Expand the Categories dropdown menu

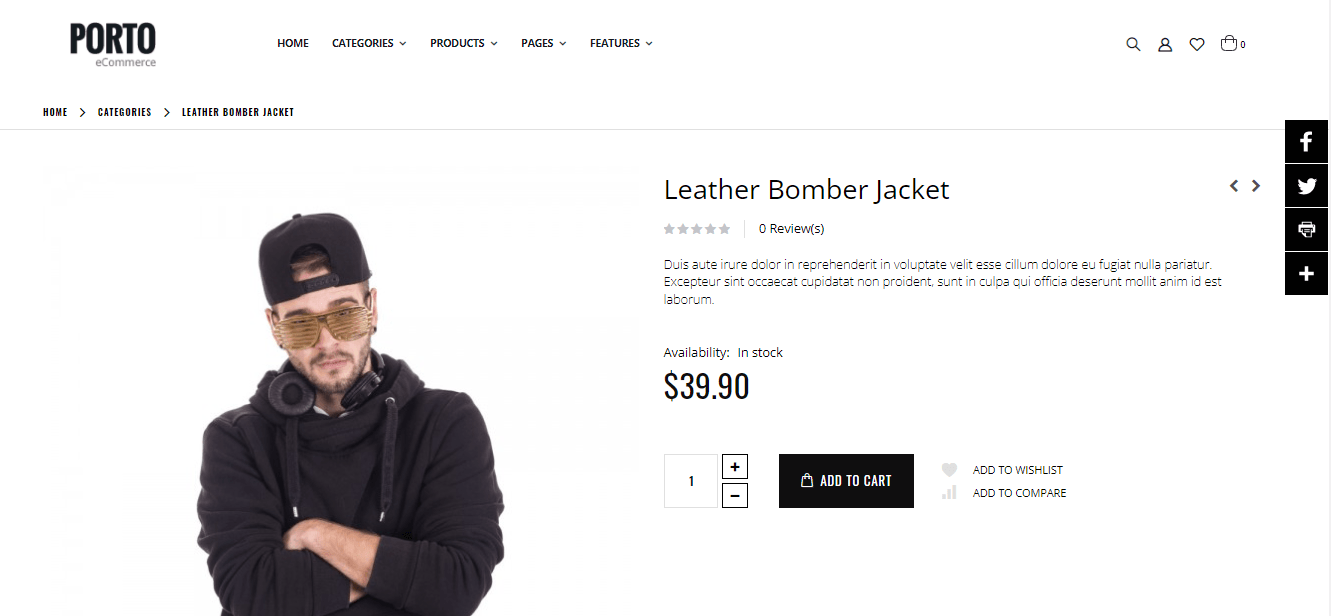pyautogui.click(x=369, y=43)
